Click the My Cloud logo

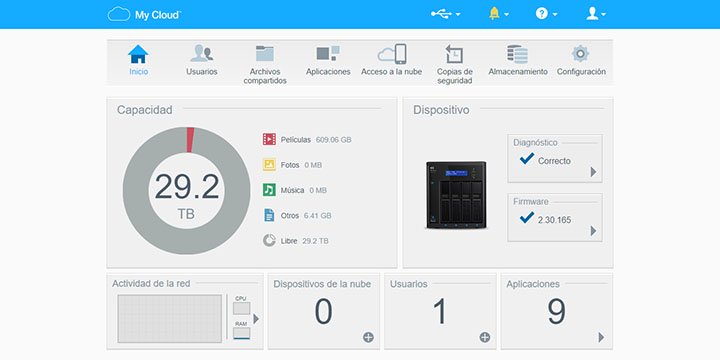pyautogui.click(x=144, y=14)
